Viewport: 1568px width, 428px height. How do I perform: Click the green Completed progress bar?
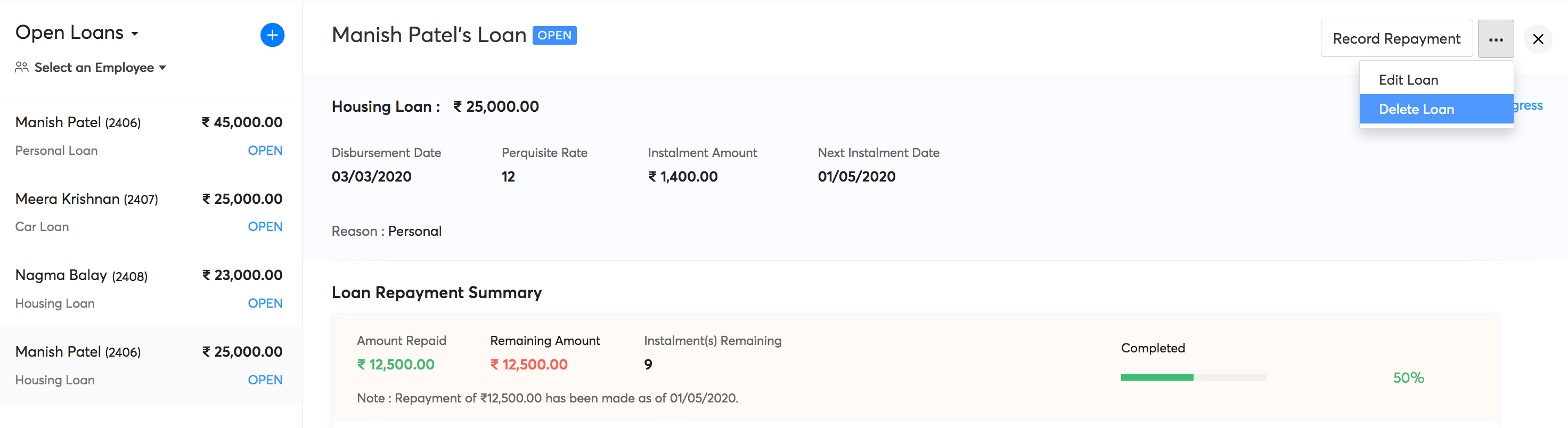(1156, 377)
